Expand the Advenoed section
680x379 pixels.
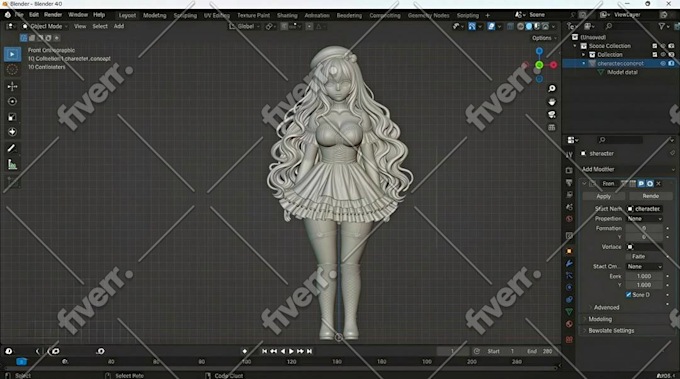coord(606,307)
